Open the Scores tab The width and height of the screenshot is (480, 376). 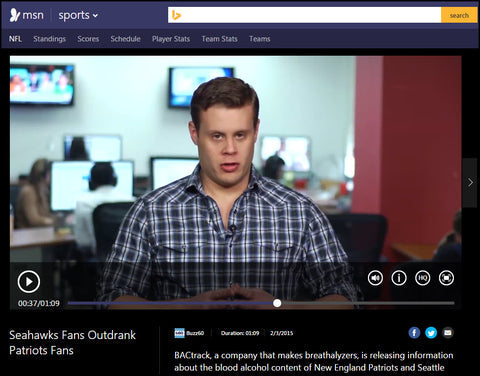pyautogui.click(x=88, y=39)
